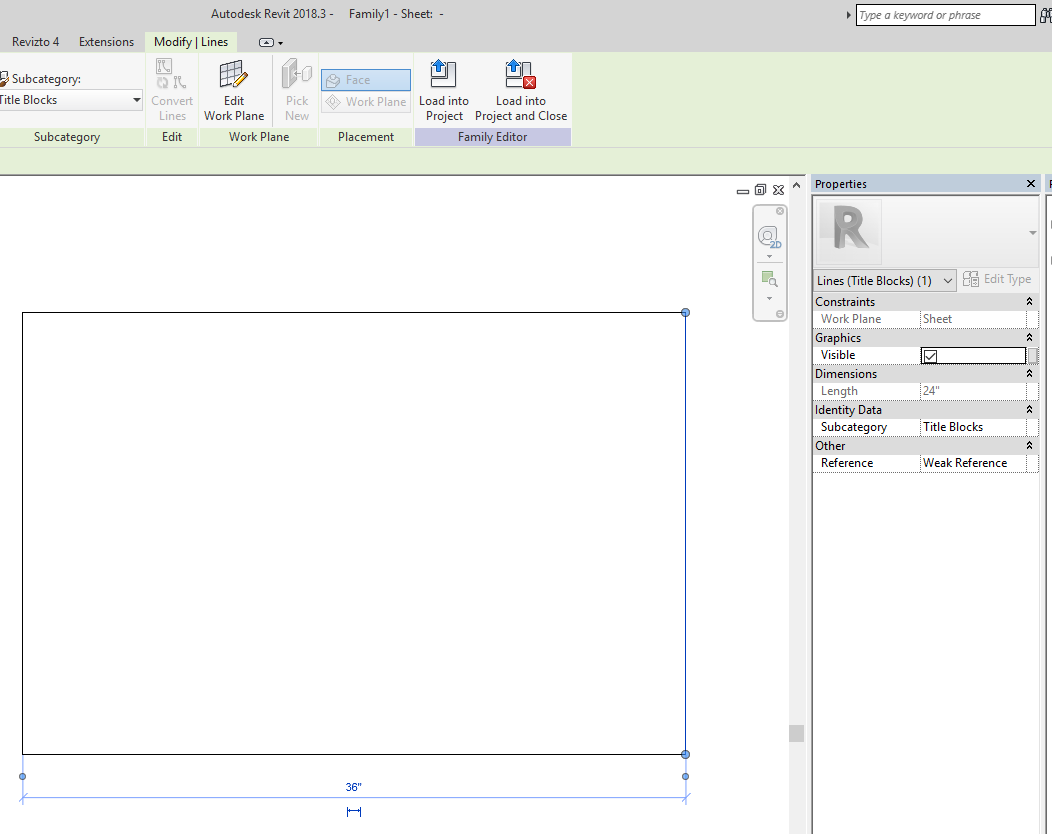
Task: Click the keyword search input field
Action: [x=944, y=15]
